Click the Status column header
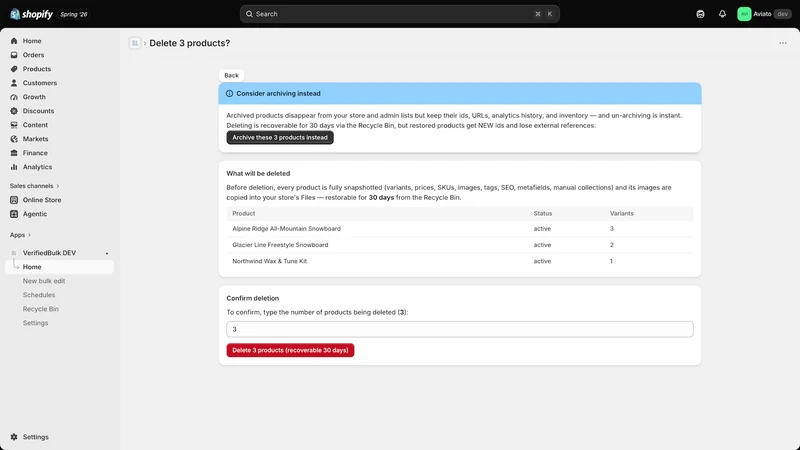This screenshot has height=450, width=800. [x=542, y=213]
